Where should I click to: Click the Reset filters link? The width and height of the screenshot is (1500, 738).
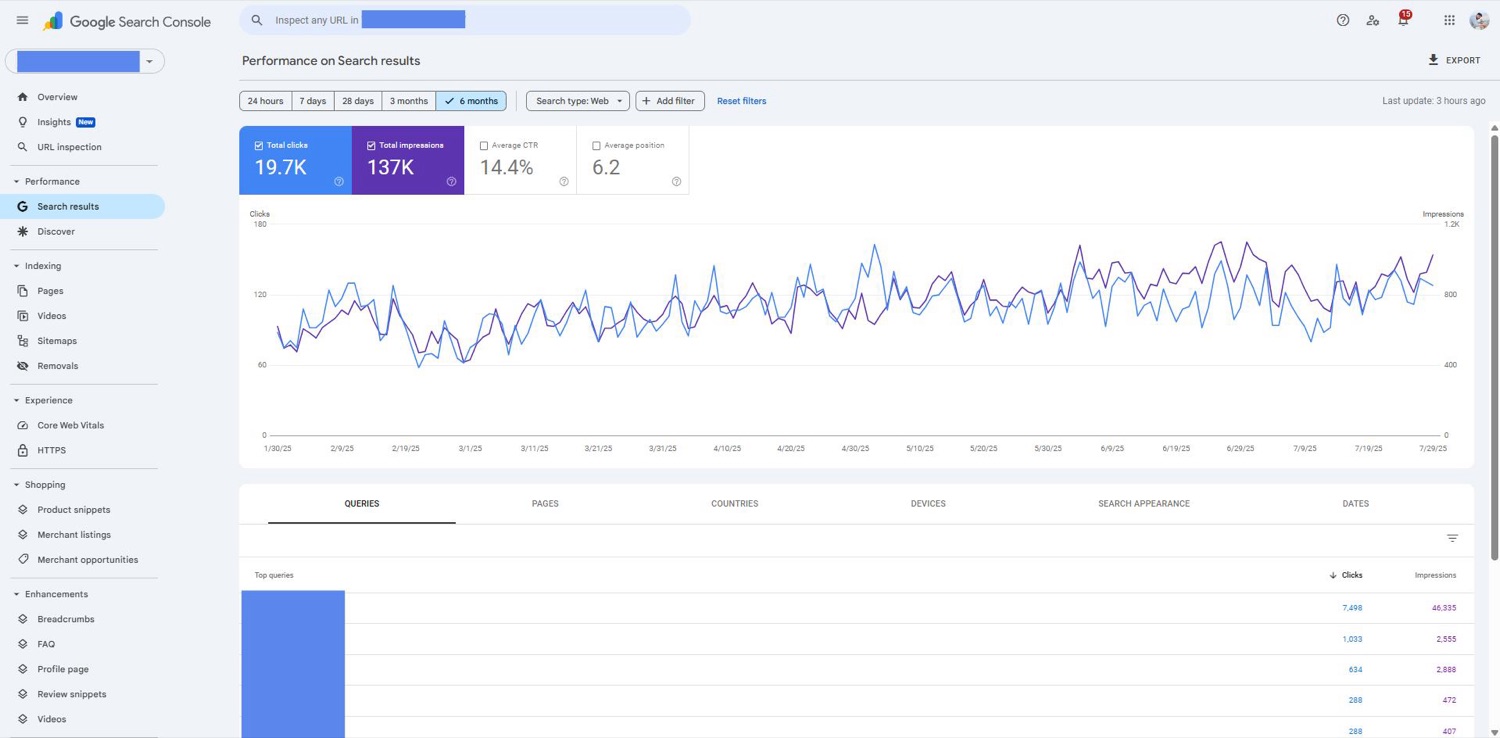(742, 101)
